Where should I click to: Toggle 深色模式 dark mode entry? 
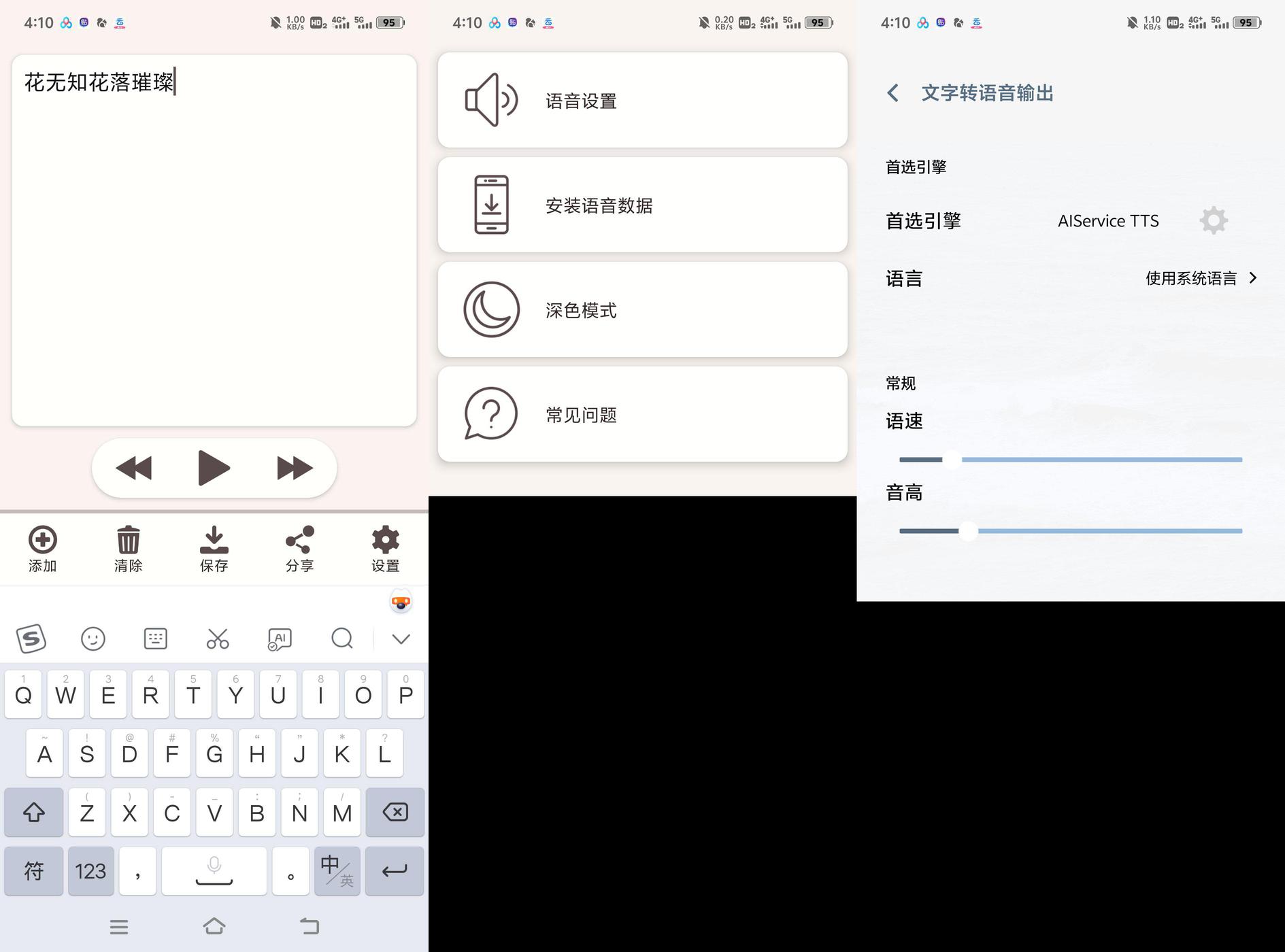(643, 309)
